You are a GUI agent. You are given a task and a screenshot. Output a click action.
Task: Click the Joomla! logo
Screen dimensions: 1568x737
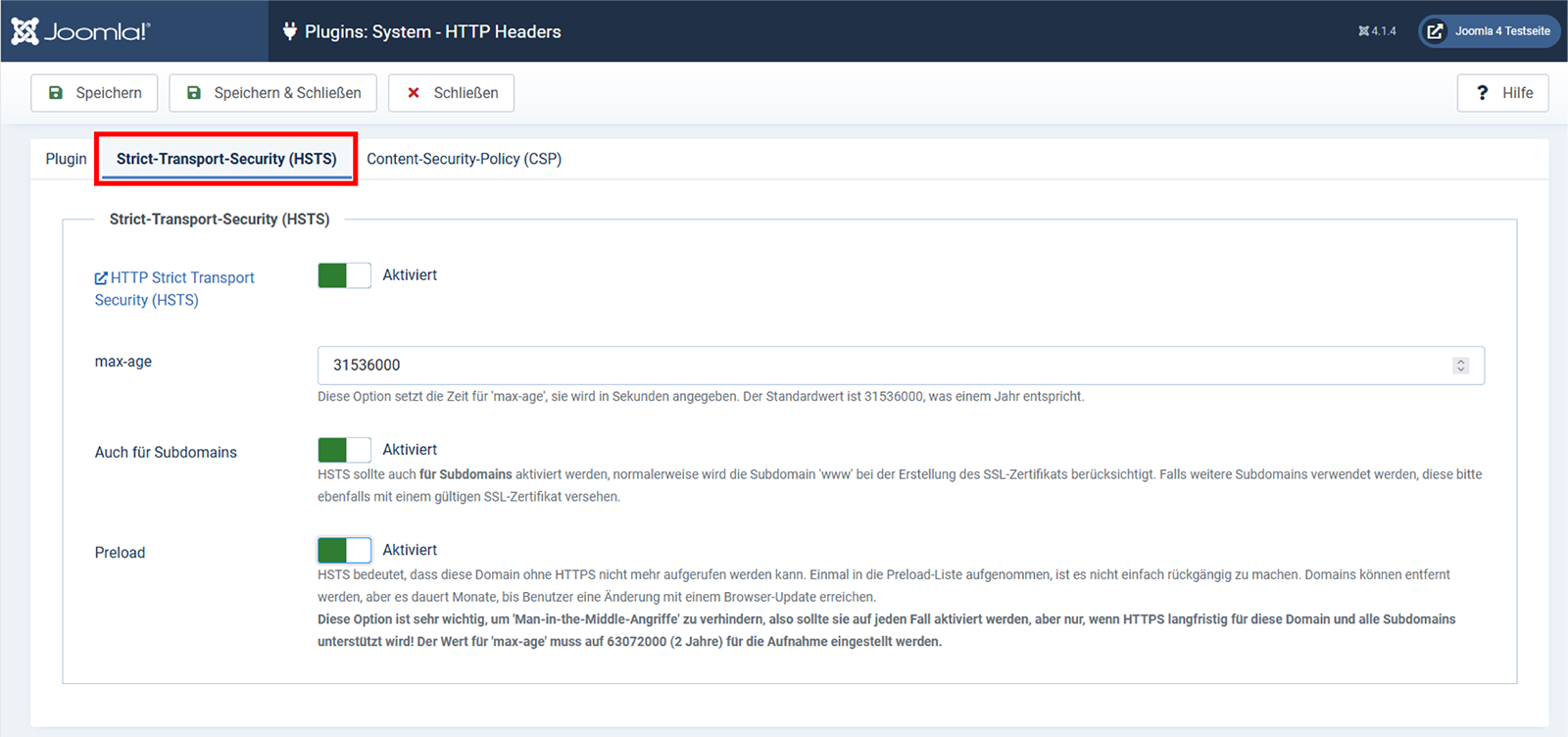click(79, 31)
